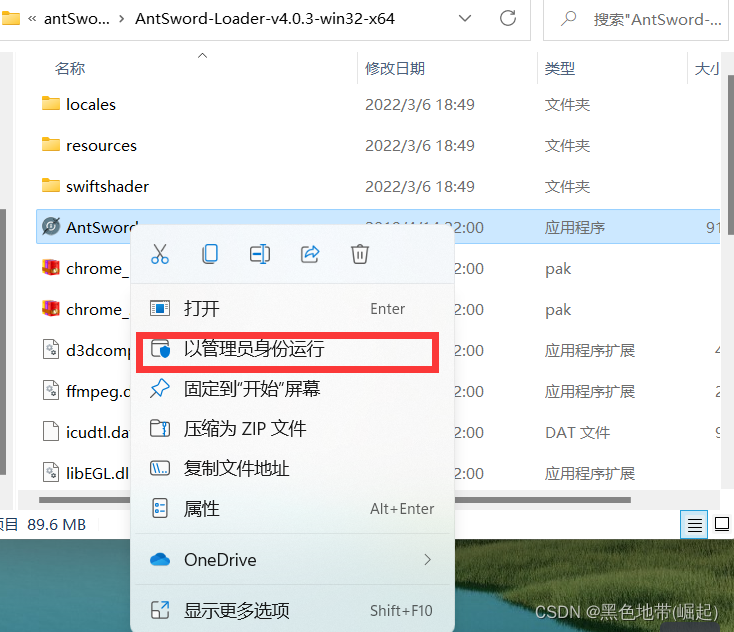734x632 pixels.
Task: Expand the address bar history dropdown
Action: point(465,18)
